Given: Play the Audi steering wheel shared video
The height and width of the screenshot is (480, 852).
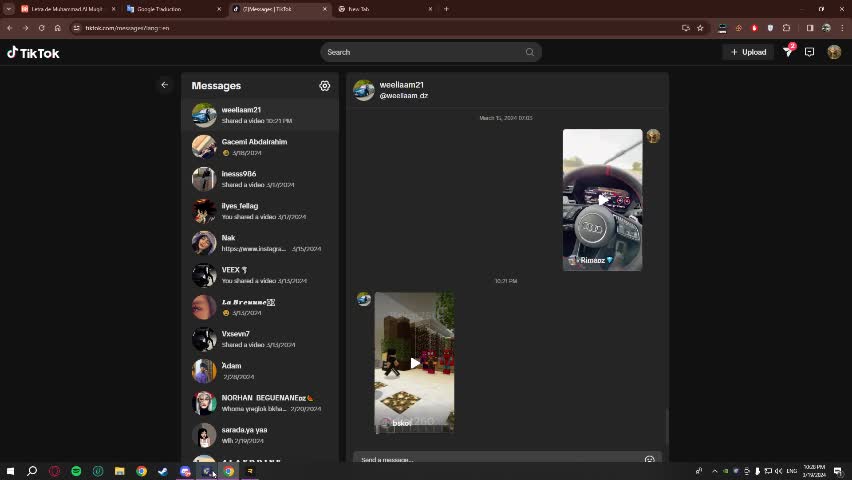Looking at the screenshot, I should click(602, 200).
